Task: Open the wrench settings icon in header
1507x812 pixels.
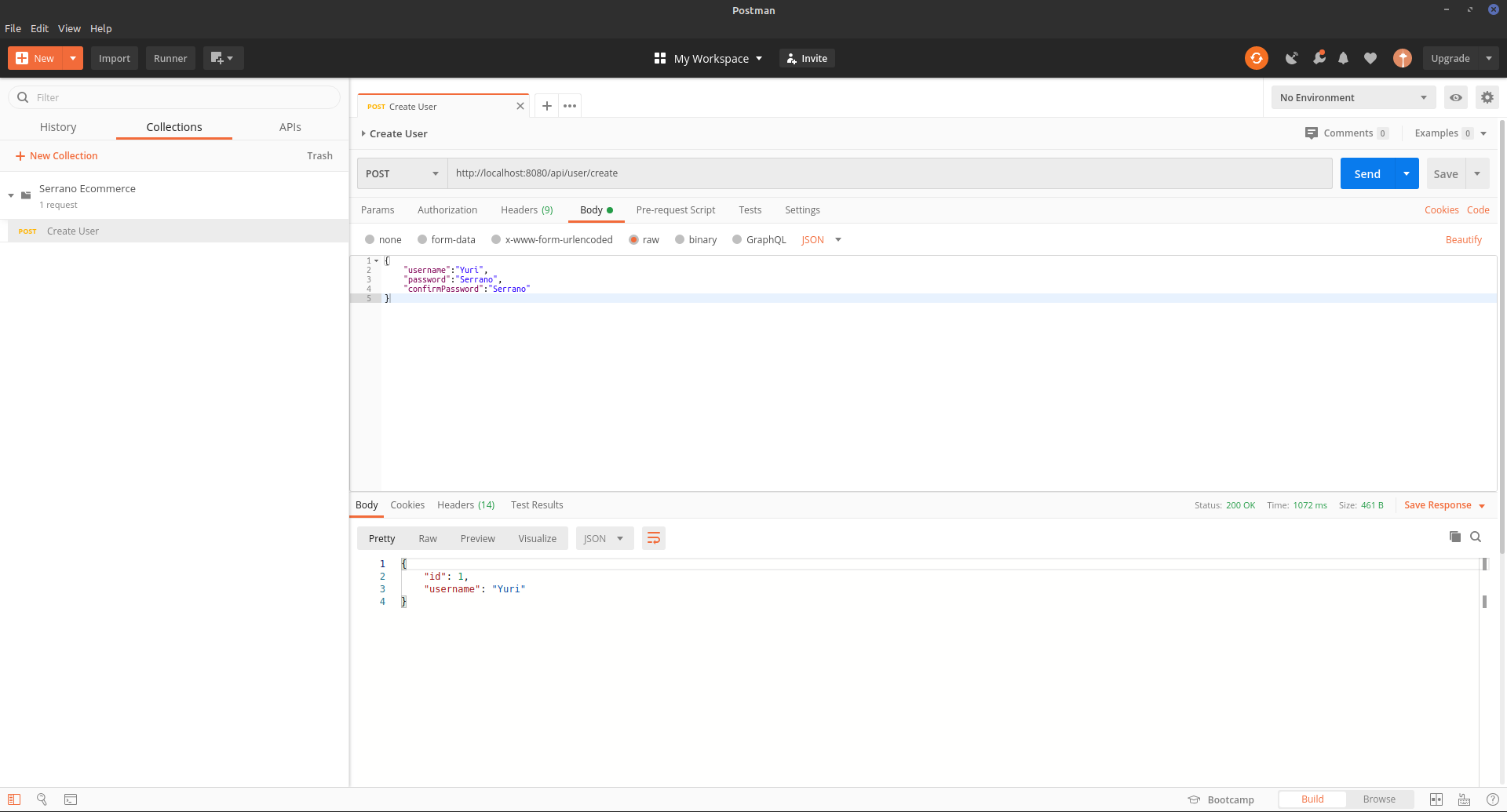Action: point(1319,58)
